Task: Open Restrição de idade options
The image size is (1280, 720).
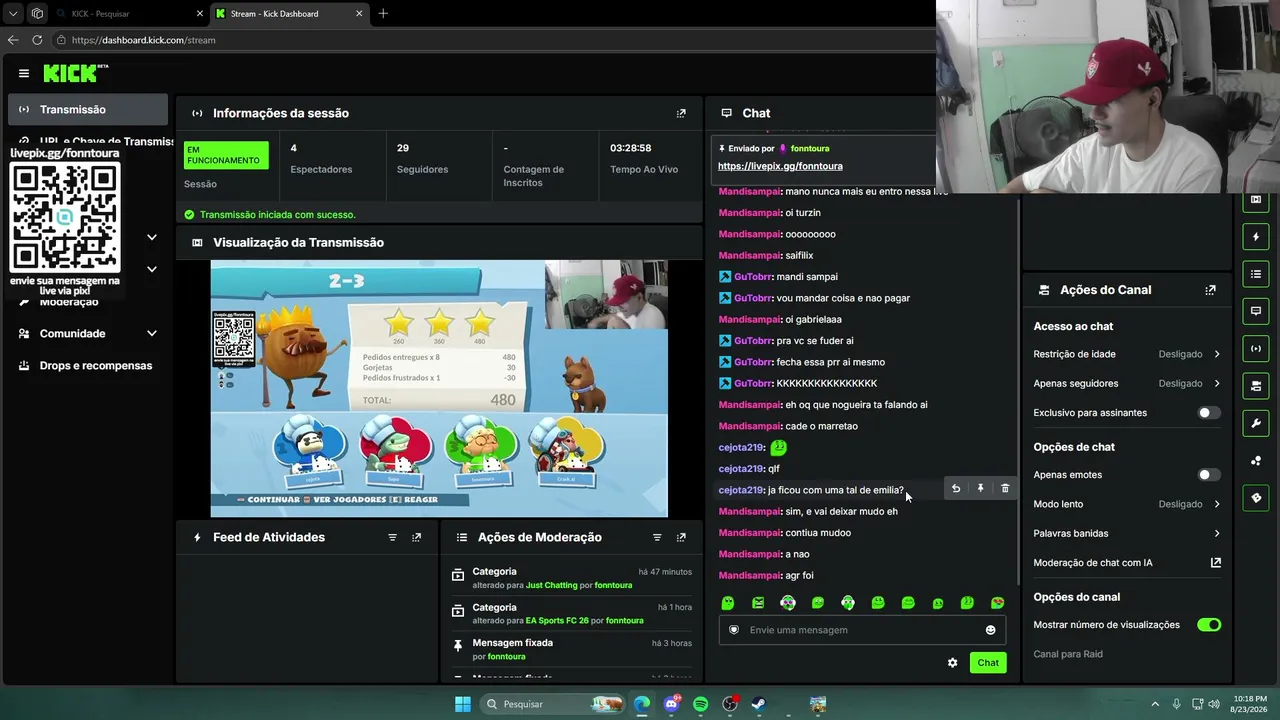Action: pyautogui.click(x=1127, y=354)
